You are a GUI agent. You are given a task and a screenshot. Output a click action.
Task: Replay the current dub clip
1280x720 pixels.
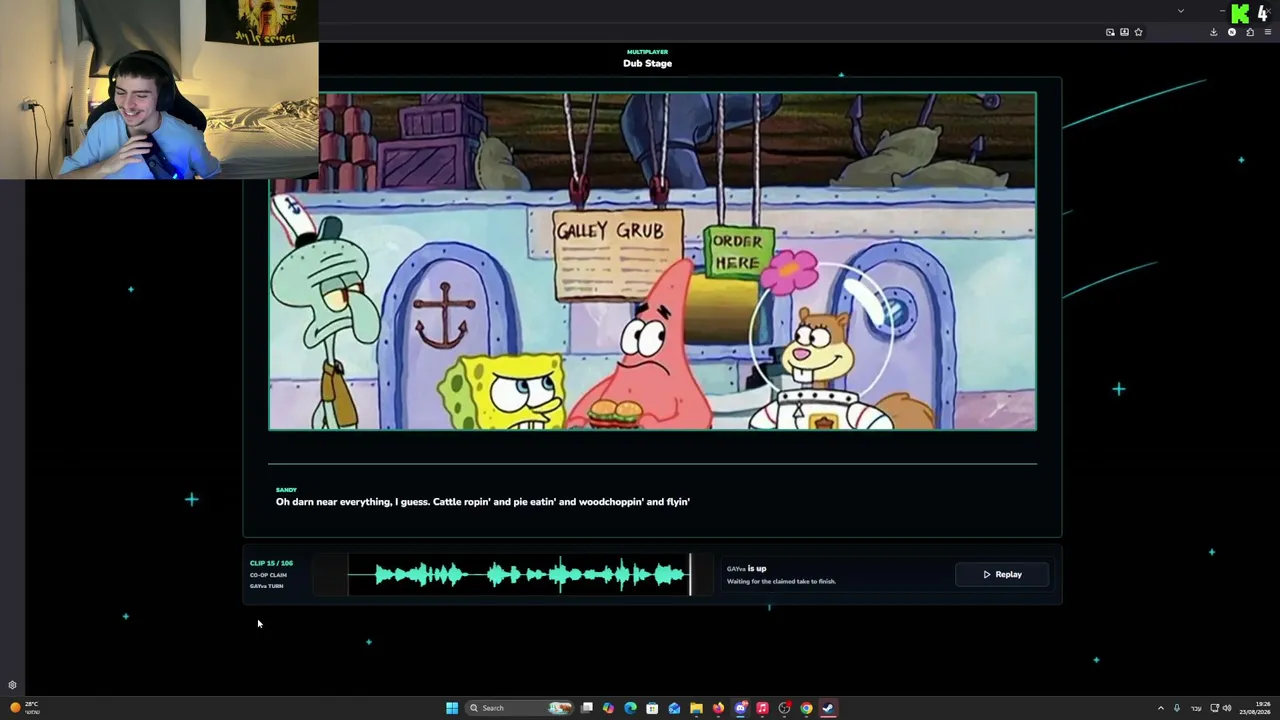(1002, 574)
